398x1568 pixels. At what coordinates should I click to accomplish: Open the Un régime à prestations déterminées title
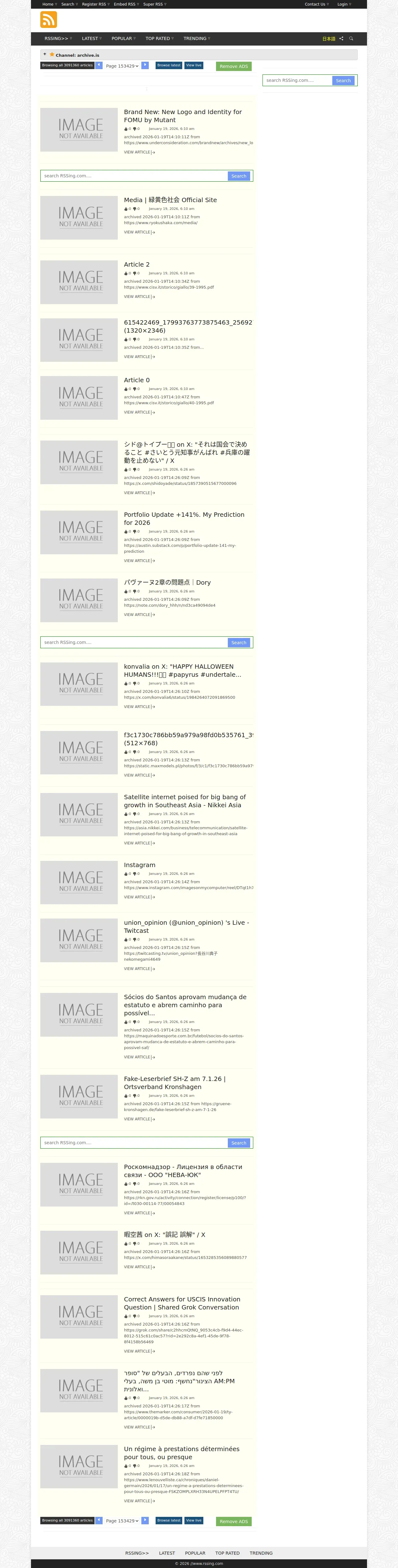[182, 1453]
